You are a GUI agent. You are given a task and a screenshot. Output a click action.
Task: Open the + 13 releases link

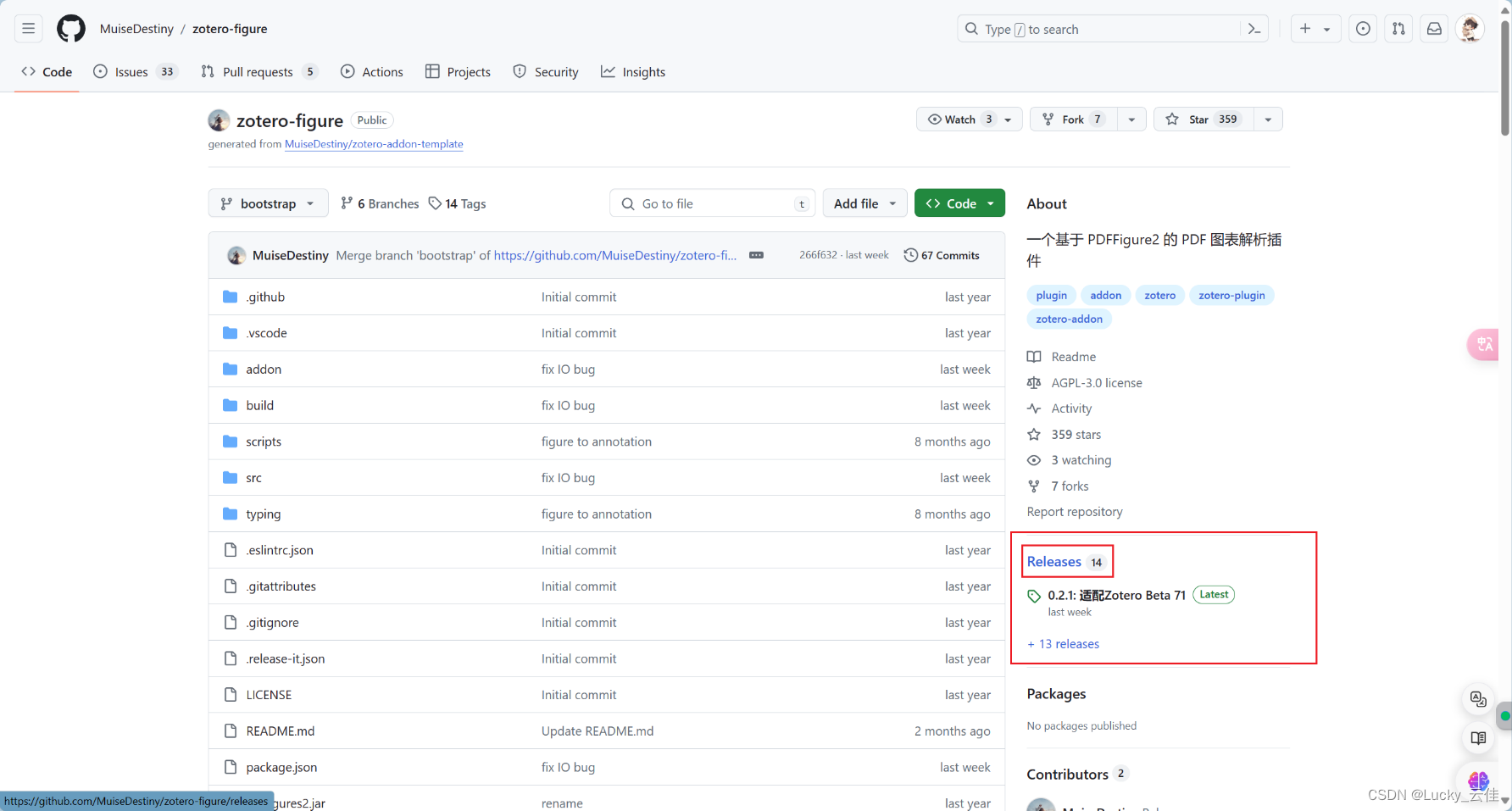(1064, 644)
